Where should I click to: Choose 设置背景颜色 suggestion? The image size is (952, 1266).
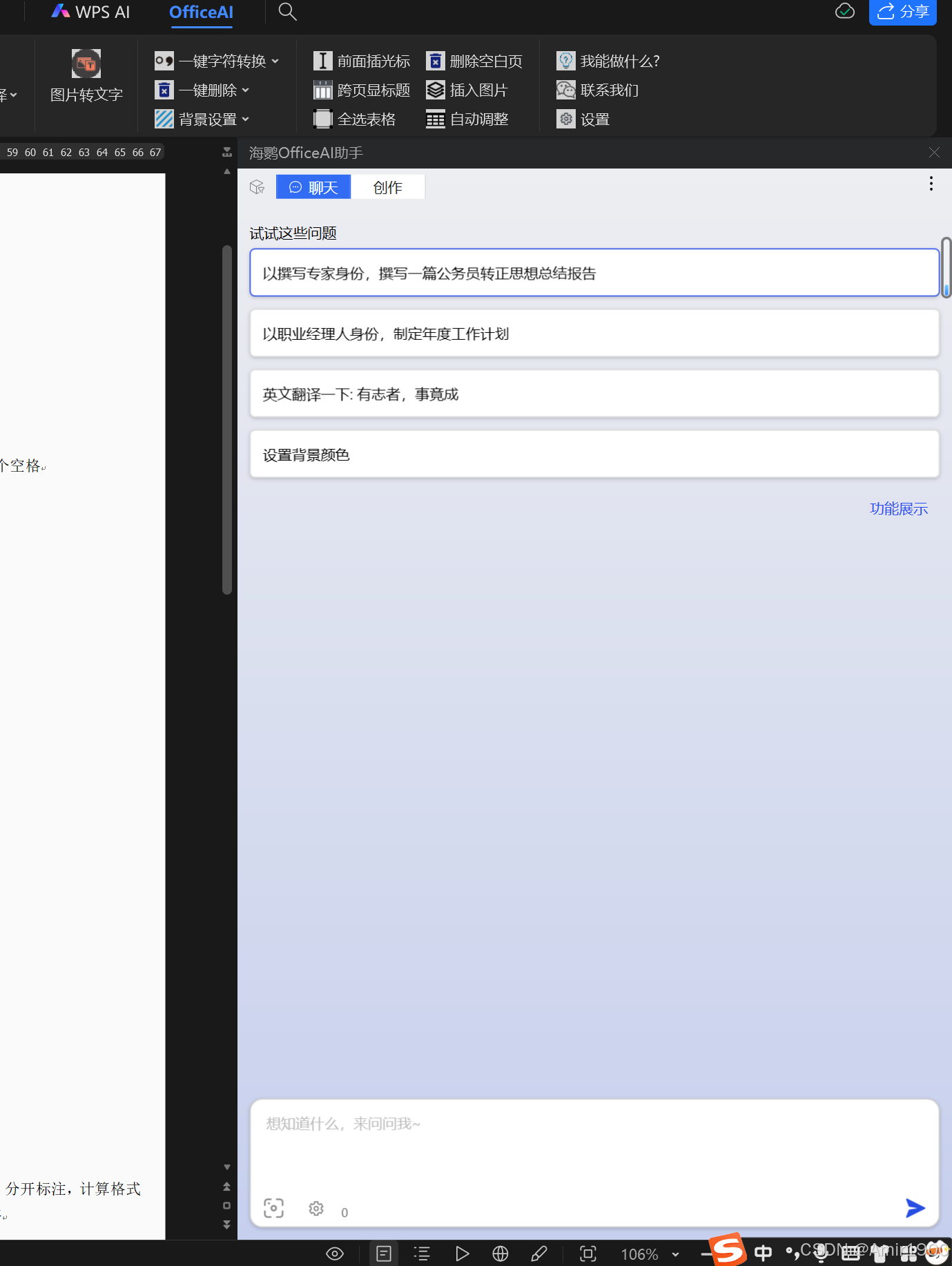pyautogui.click(x=594, y=454)
